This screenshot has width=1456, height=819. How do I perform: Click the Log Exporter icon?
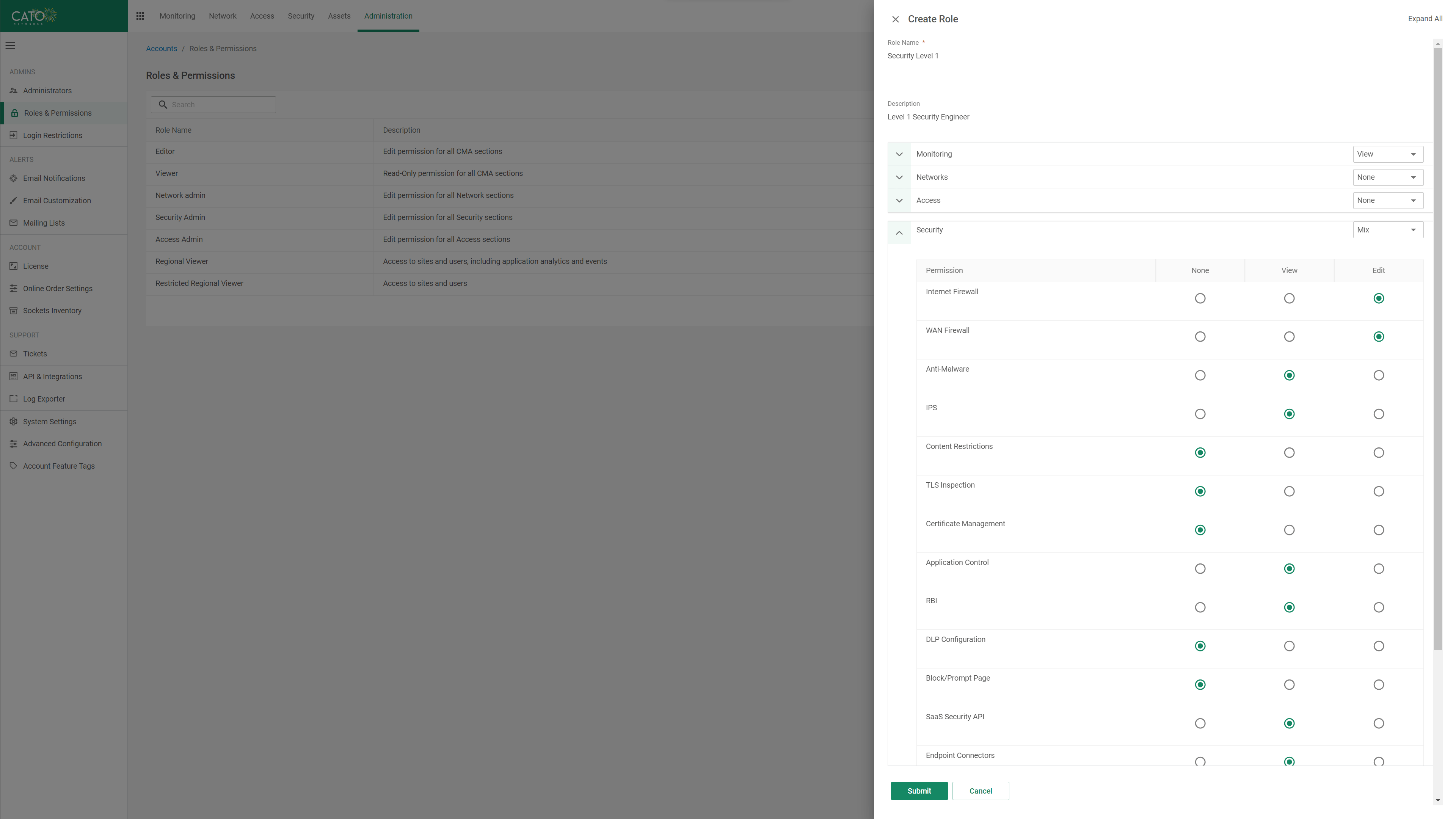(14, 399)
